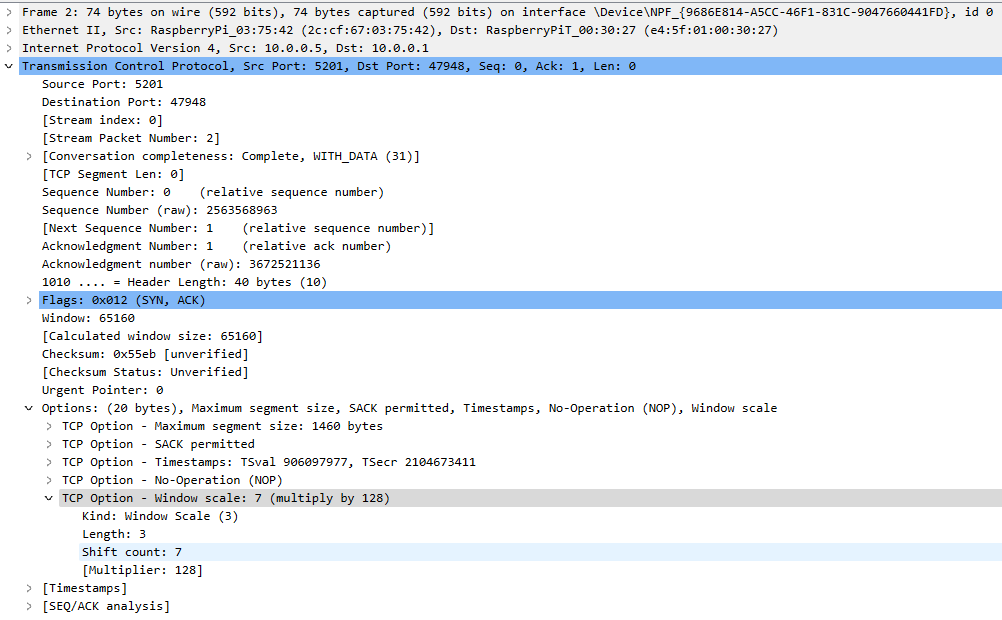Expand TCP Option Maximum segment size
The image size is (1002, 620).
point(49,426)
